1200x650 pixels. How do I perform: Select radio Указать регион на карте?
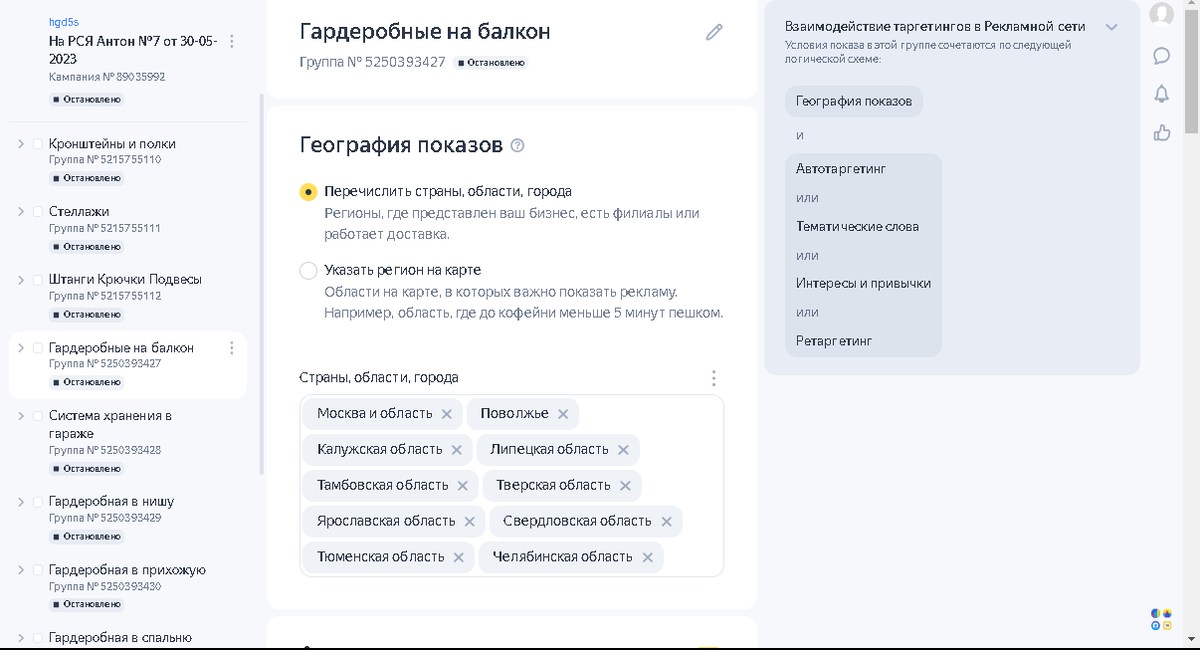tap(309, 270)
